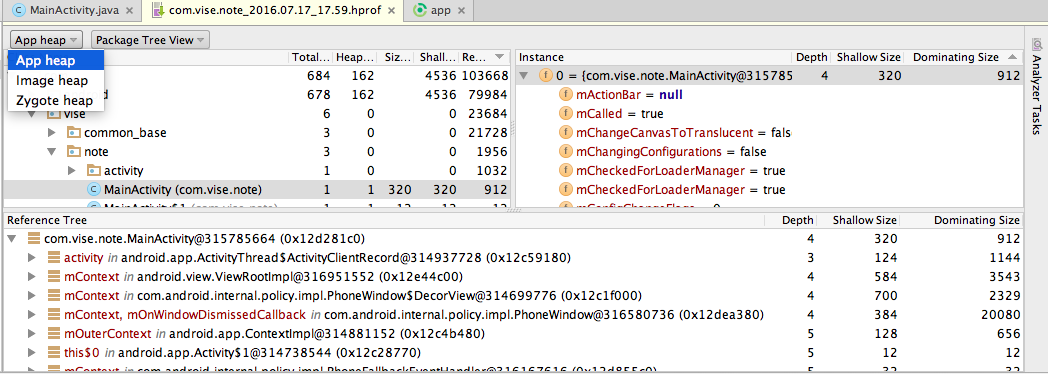
Task: Expand the common_base package folder
Action: pyautogui.click(x=52, y=133)
